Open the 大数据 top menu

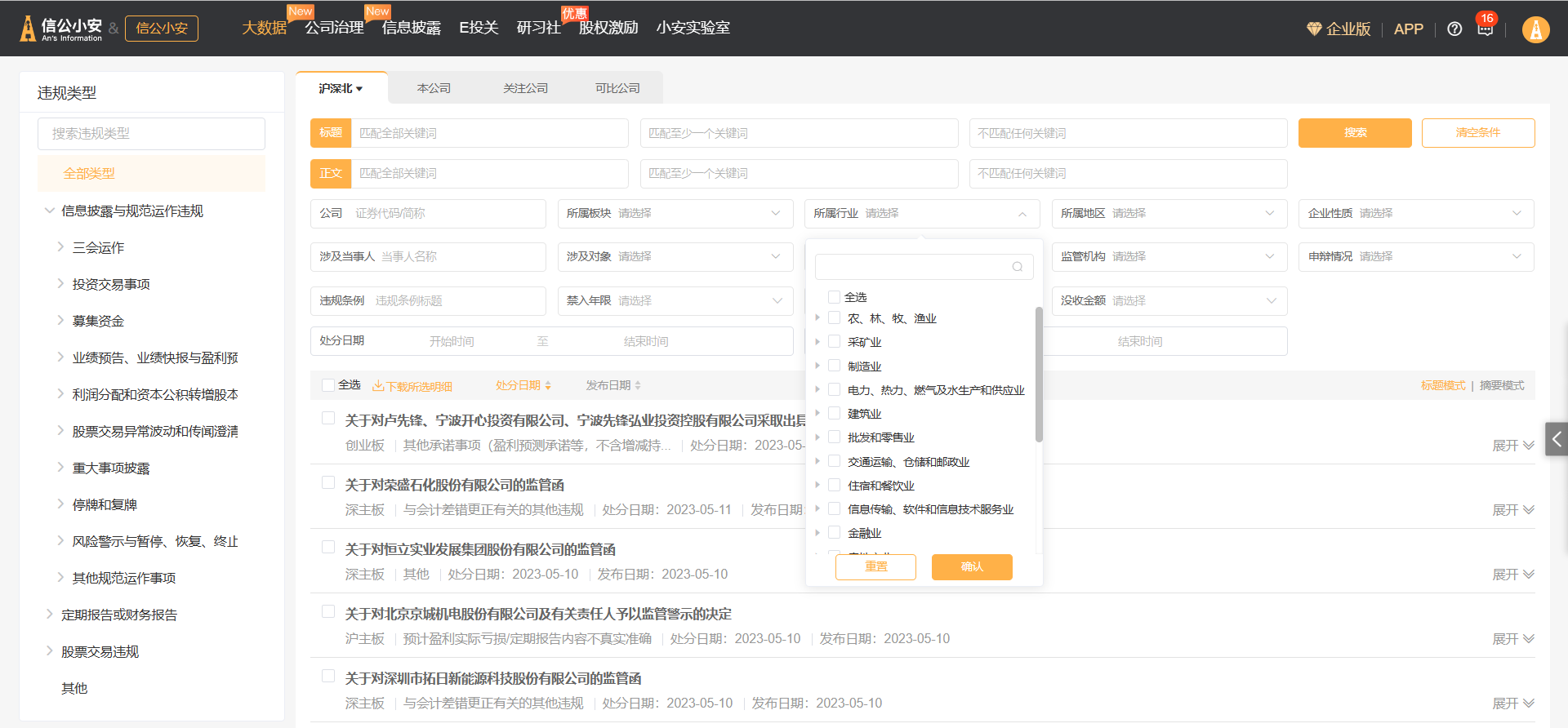[264, 28]
